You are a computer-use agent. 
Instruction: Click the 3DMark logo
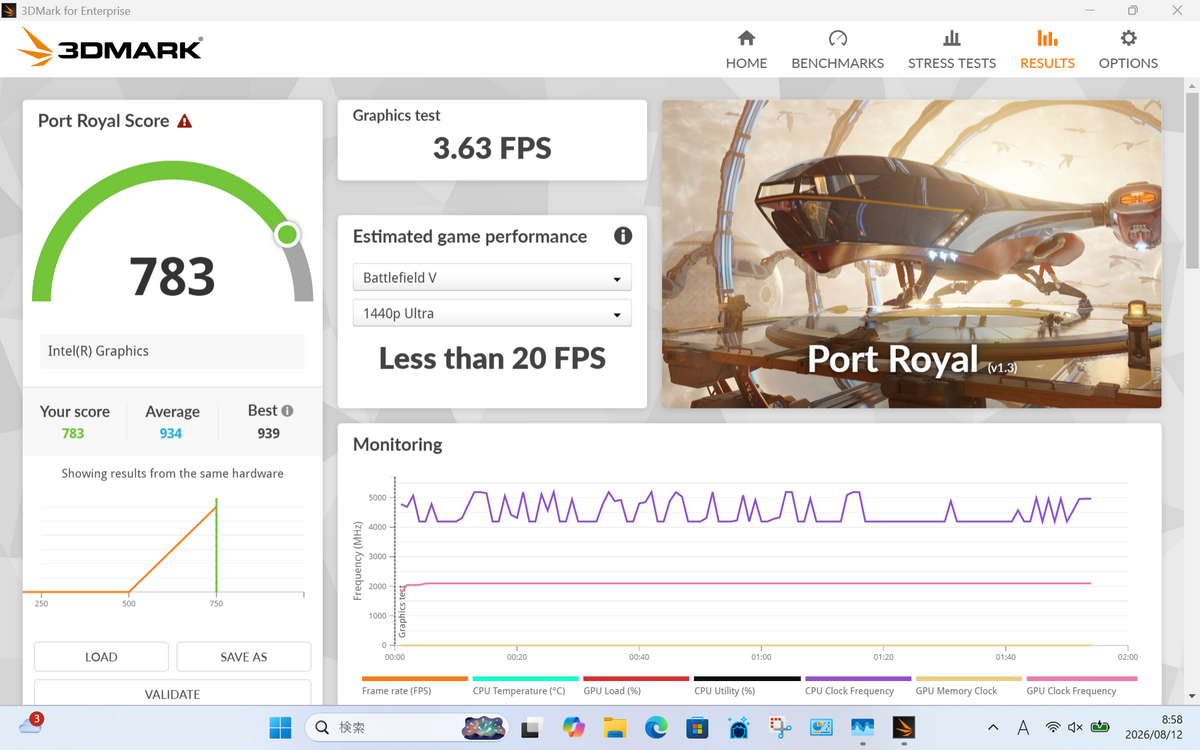[110, 47]
